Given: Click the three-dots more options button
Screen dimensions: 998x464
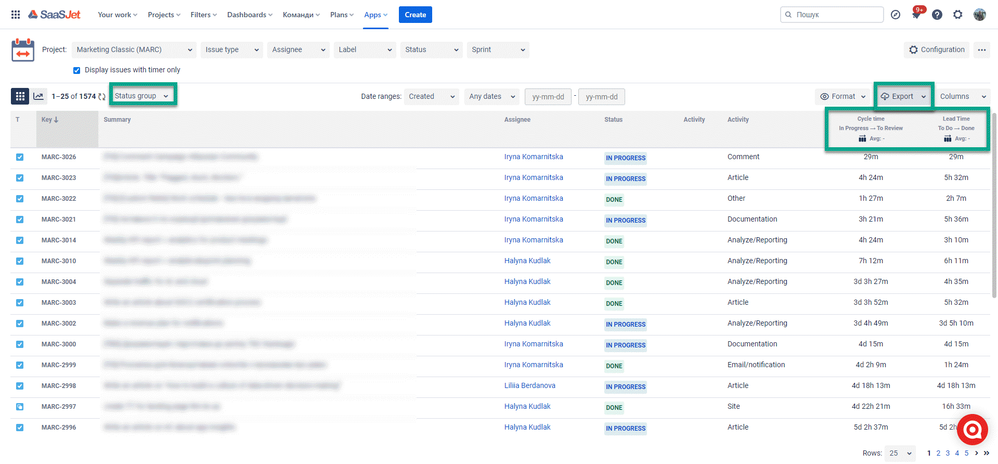Looking at the screenshot, I should click(x=981, y=50).
